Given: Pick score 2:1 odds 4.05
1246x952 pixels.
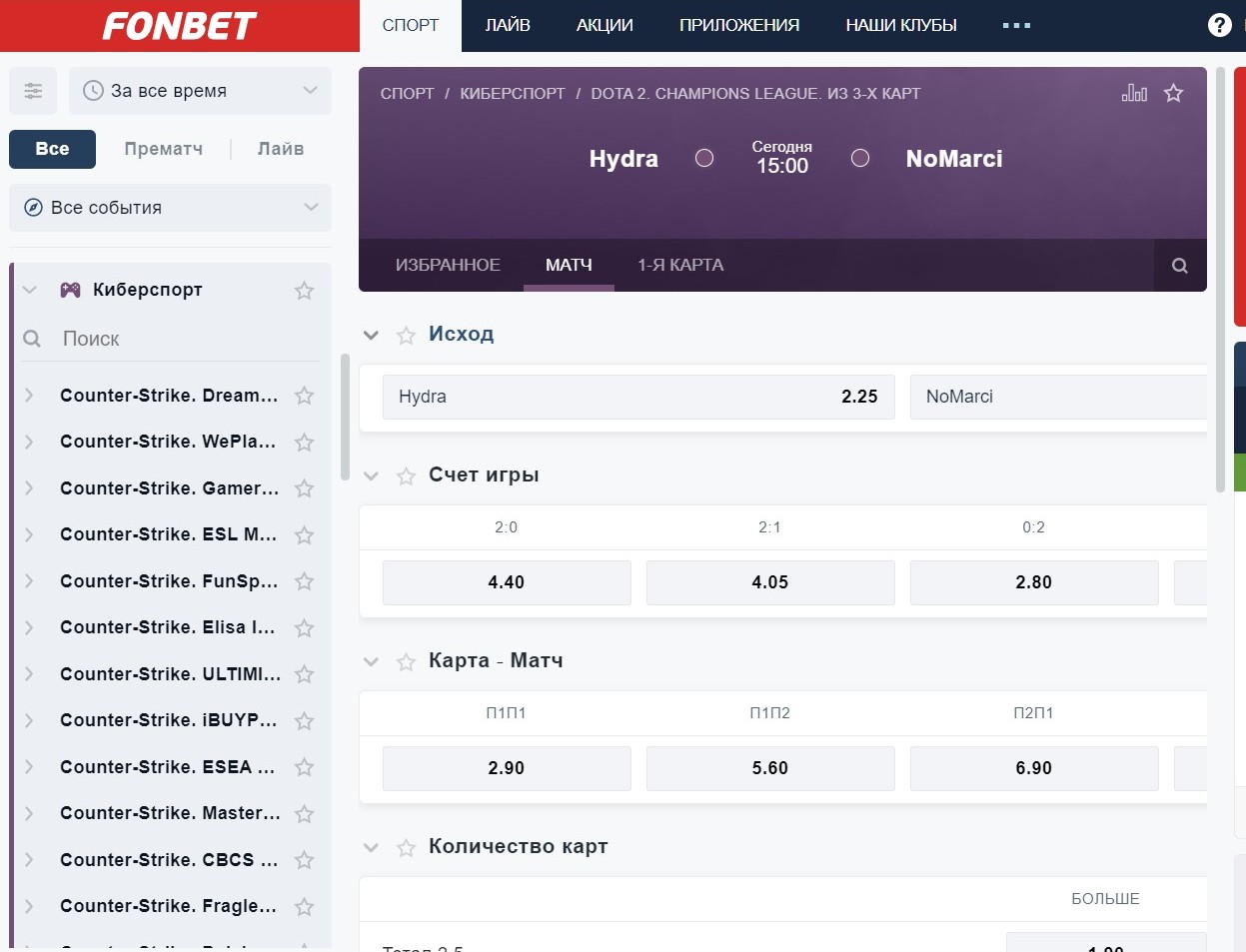Looking at the screenshot, I should pos(770,582).
